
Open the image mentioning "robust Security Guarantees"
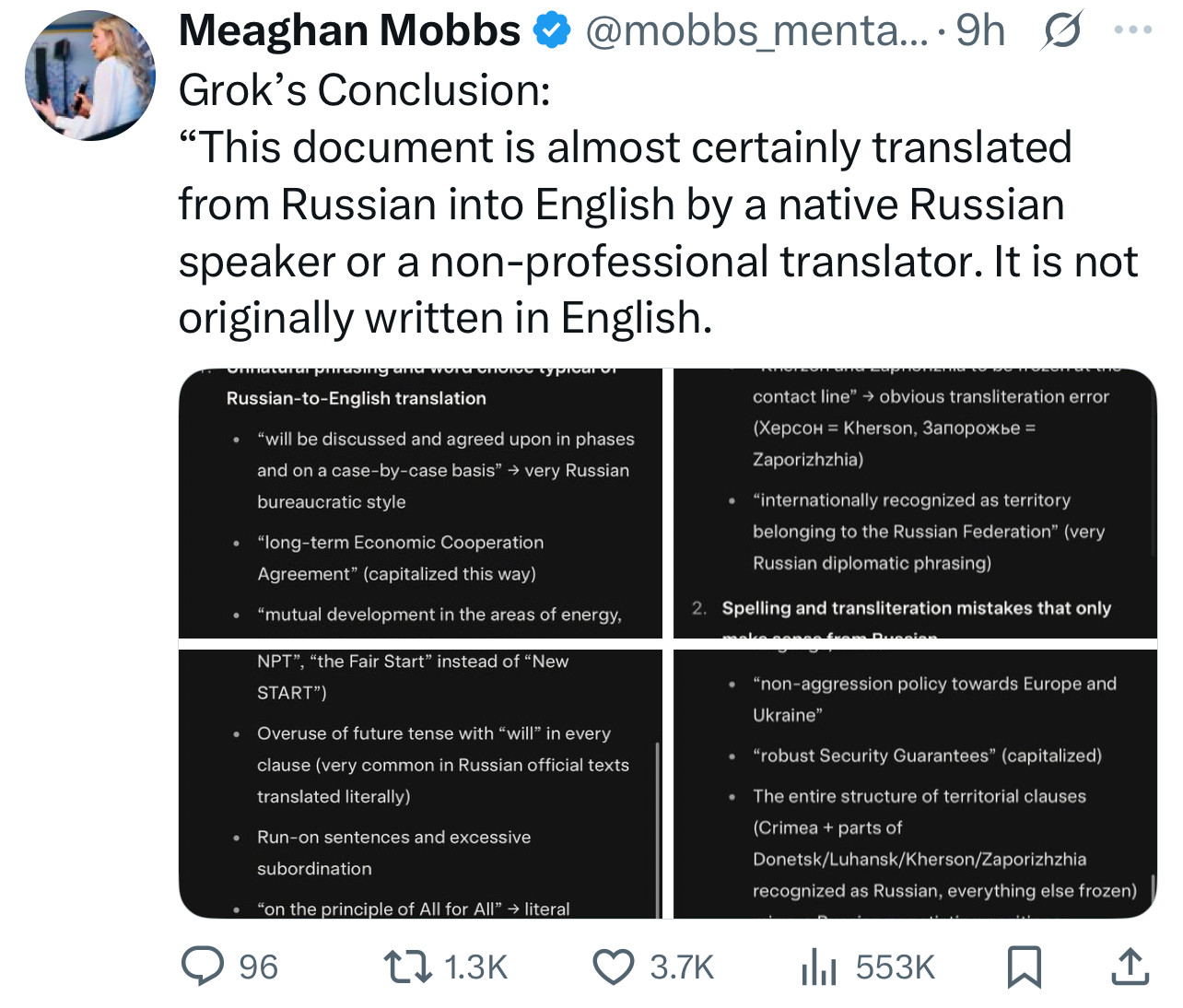coord(915,784)
